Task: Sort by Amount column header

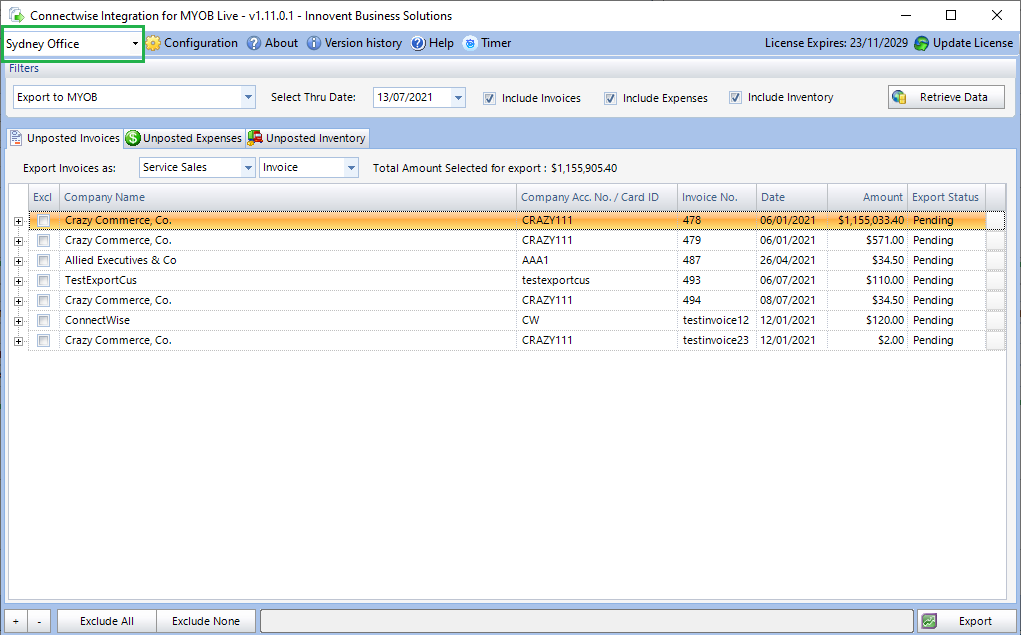Action: (x=867, y=197)
